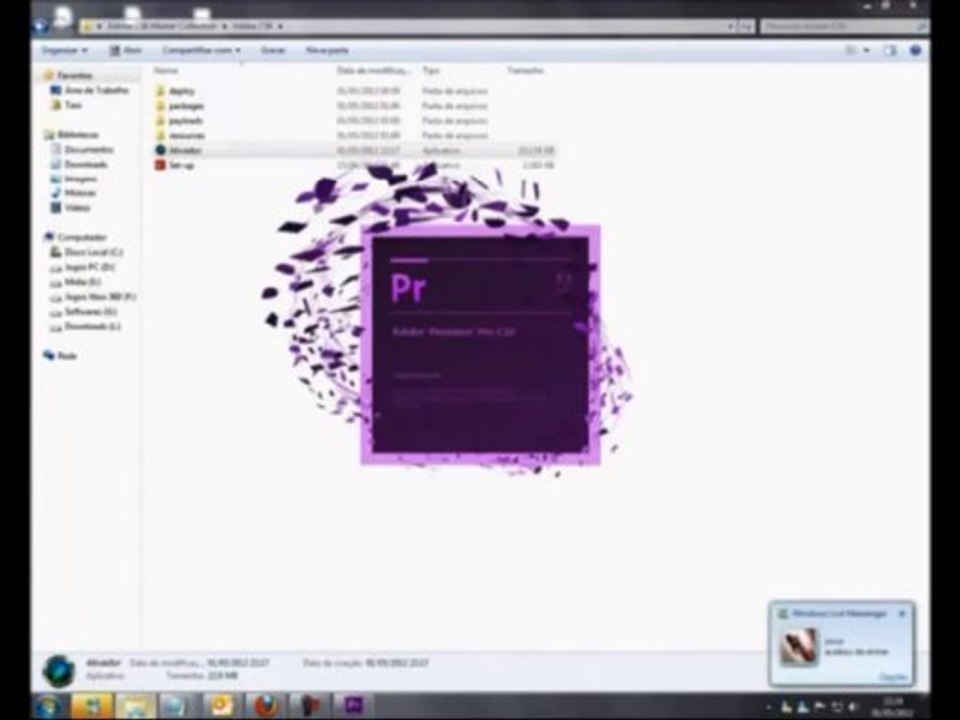Click the Set-up application icon
960x720 pixels.
point(160,165)
